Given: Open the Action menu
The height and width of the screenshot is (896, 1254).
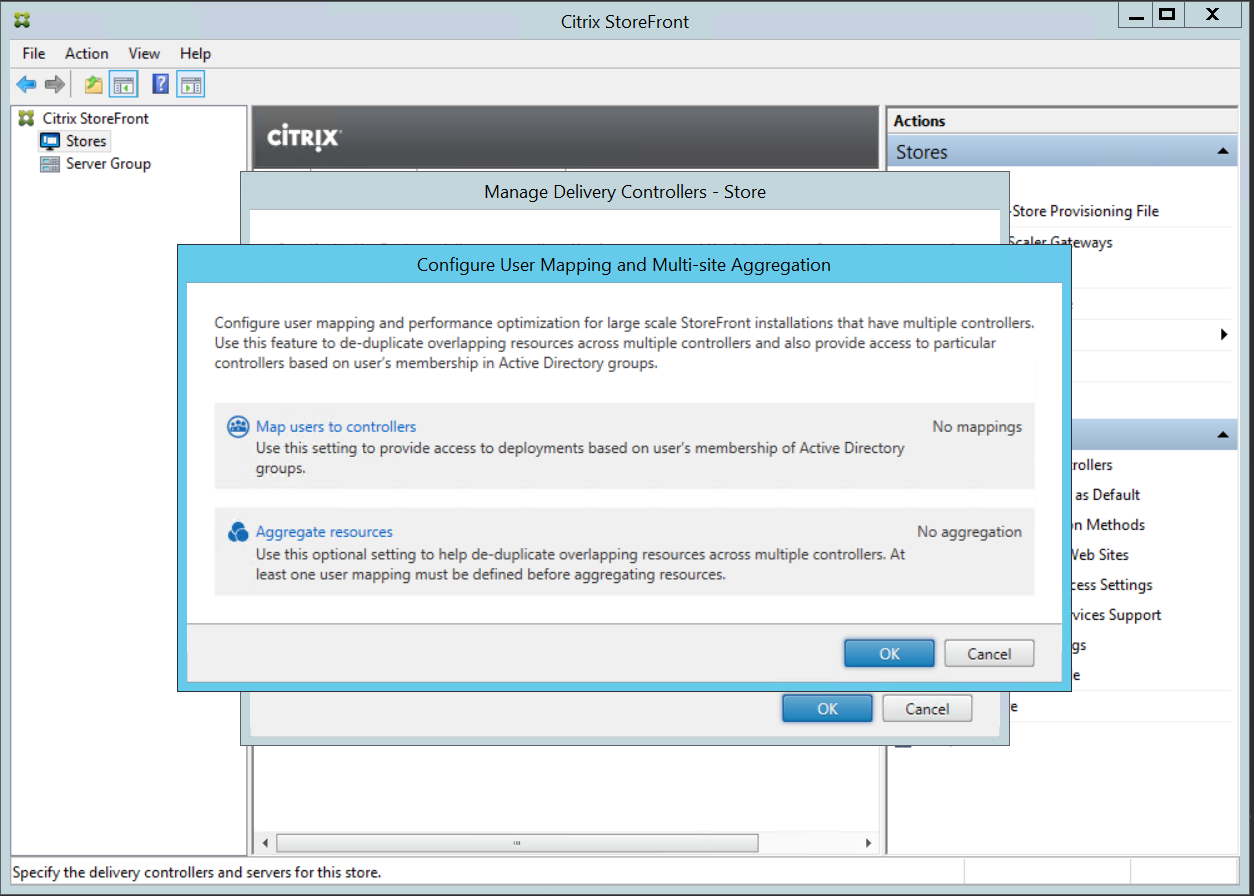Looking at the screenshot, I should coord(87,53).
